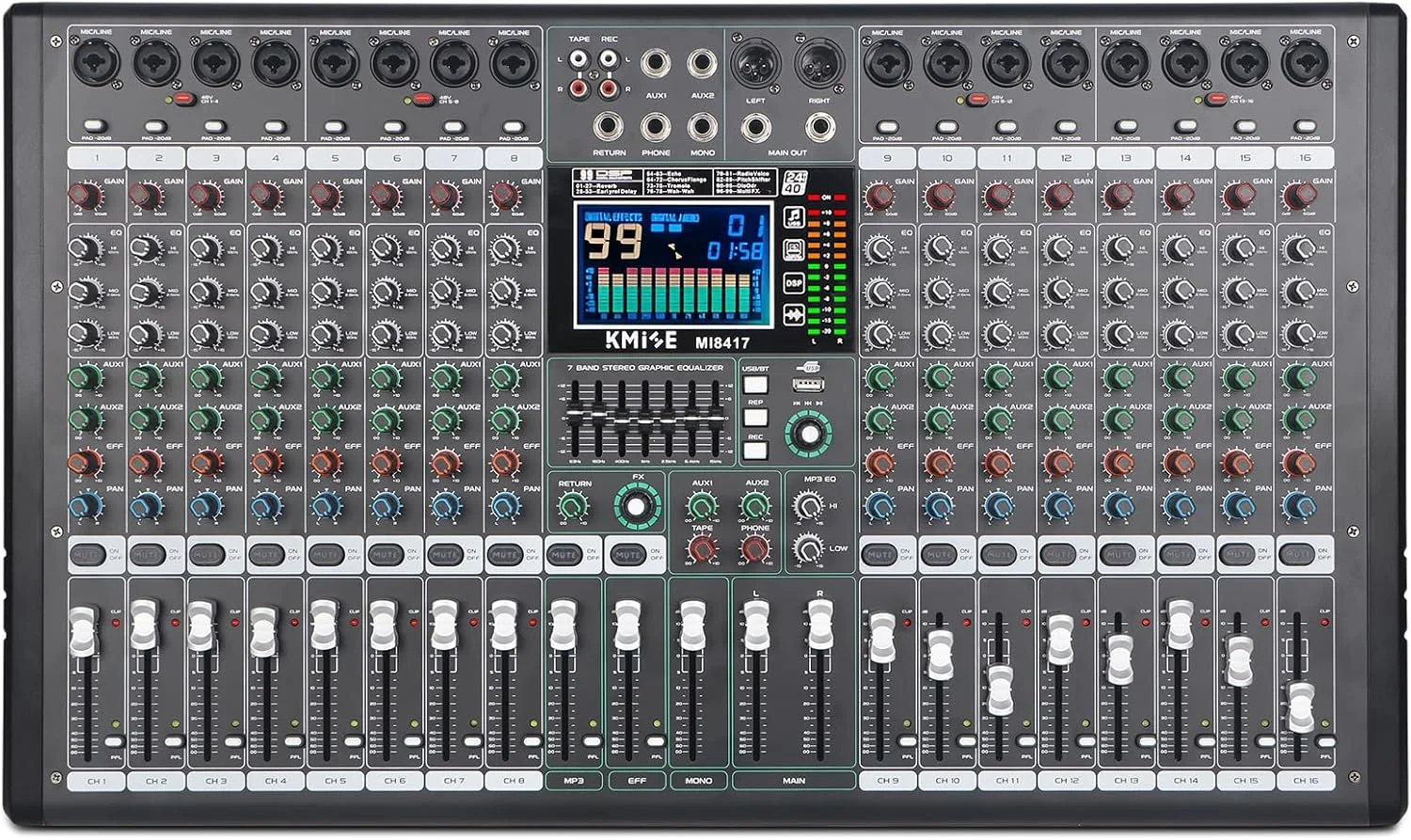The height and width of the screenshot is (840, 1411).
Task: Tap the USB music note icon
Action: point(793,218)
